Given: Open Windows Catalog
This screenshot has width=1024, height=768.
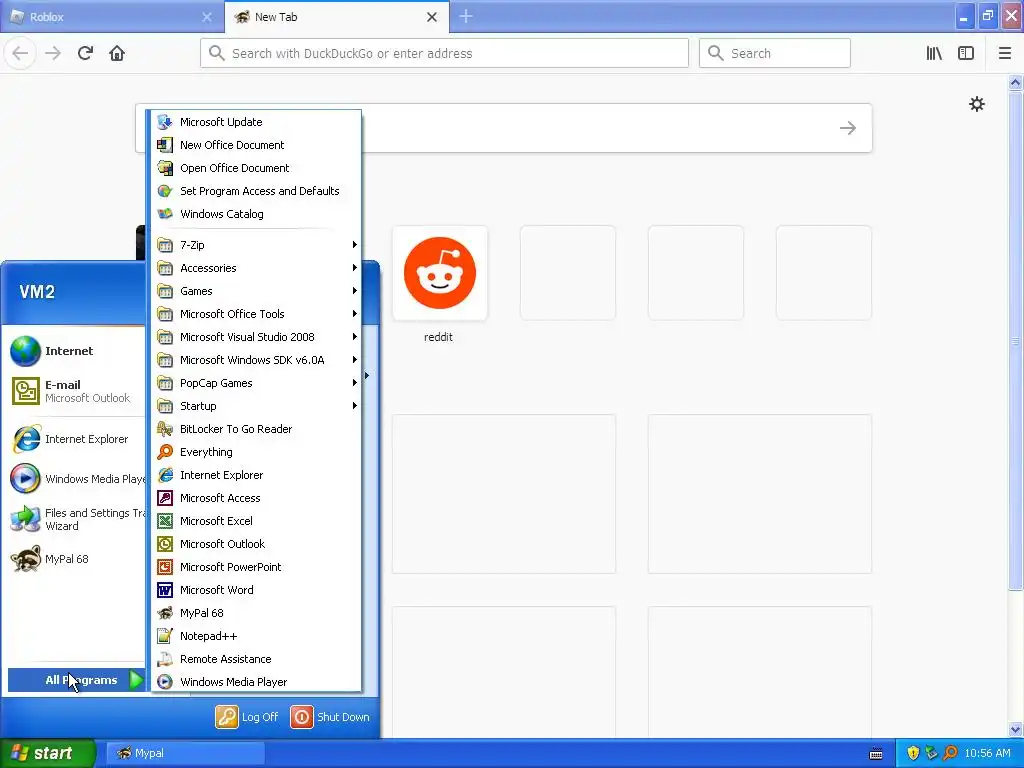Looking at the screenshot, I should pos(256,214).
